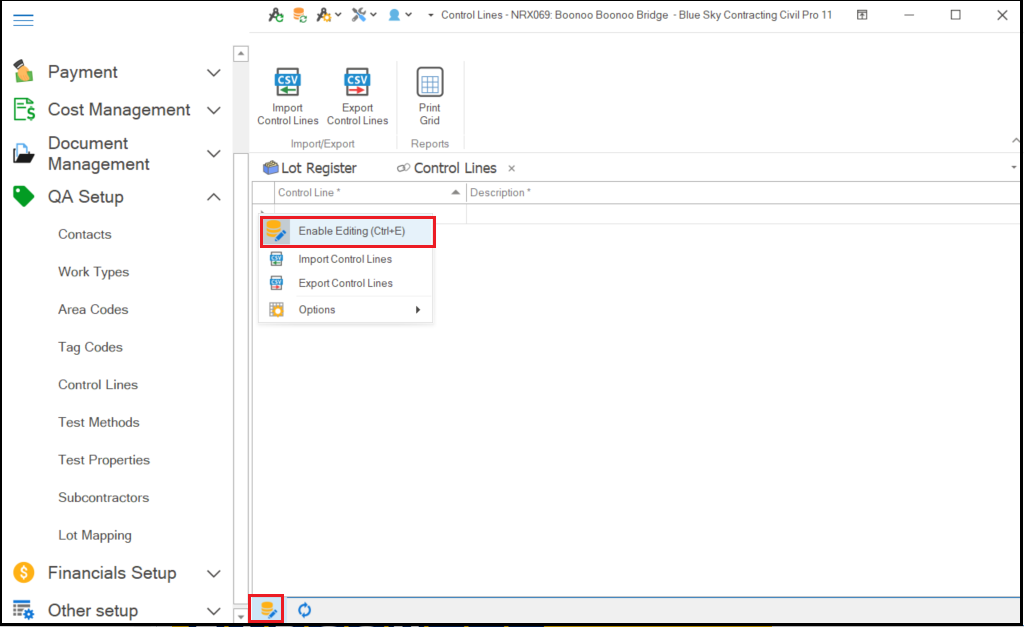The image size is (1024, 627).
Task: Click the user profile icon in title bar
Action: click(x=395, y=15)
